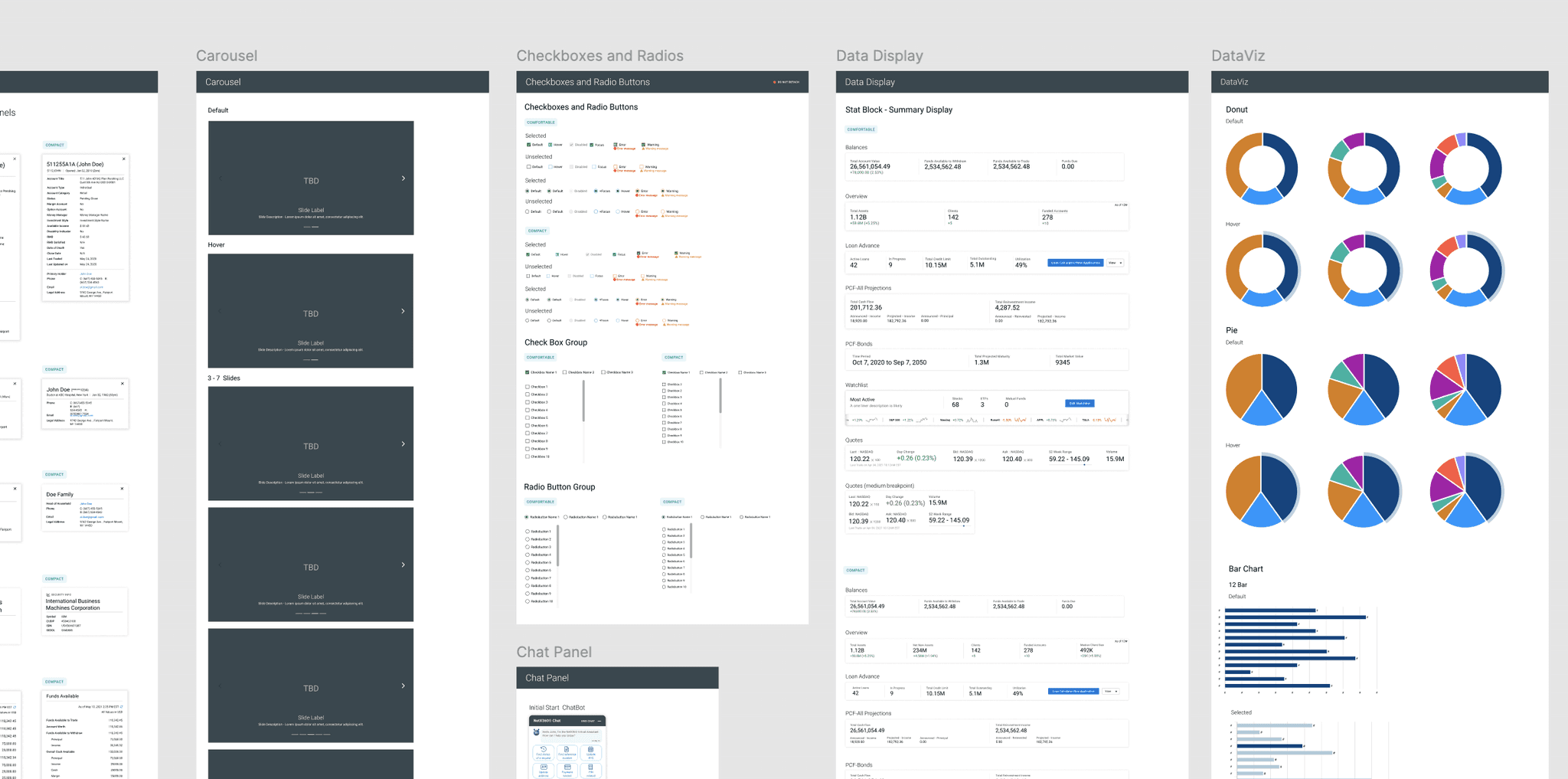Click the chatbot avatar in NetX360 Chat
1568x779 pixels.
pos(537,732)
